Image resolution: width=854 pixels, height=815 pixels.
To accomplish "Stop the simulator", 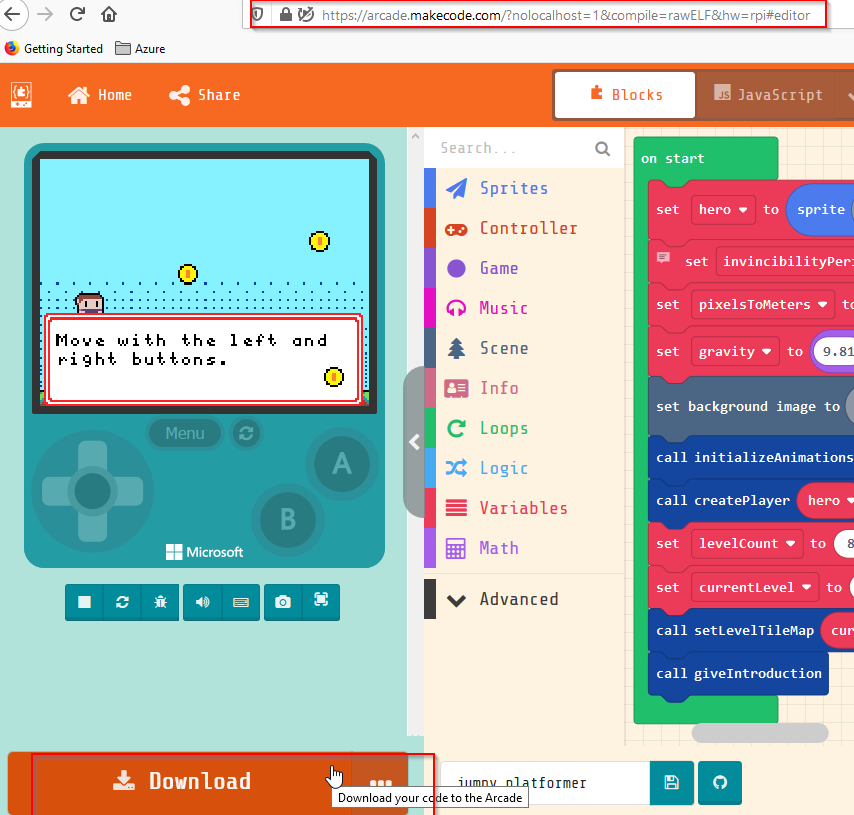I will click(84, 602).
